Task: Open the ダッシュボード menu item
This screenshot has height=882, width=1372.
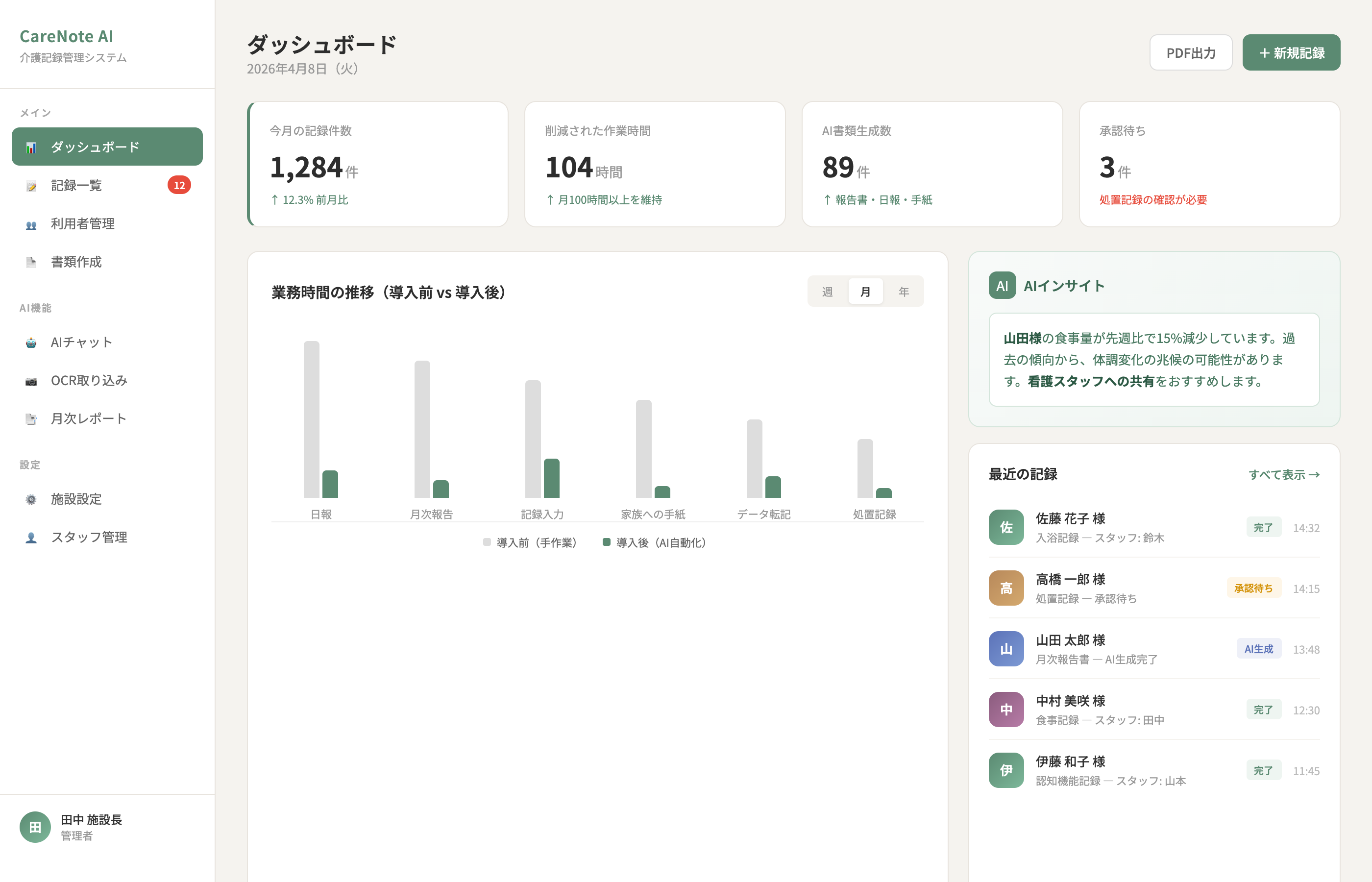Action: coord(107,147)
